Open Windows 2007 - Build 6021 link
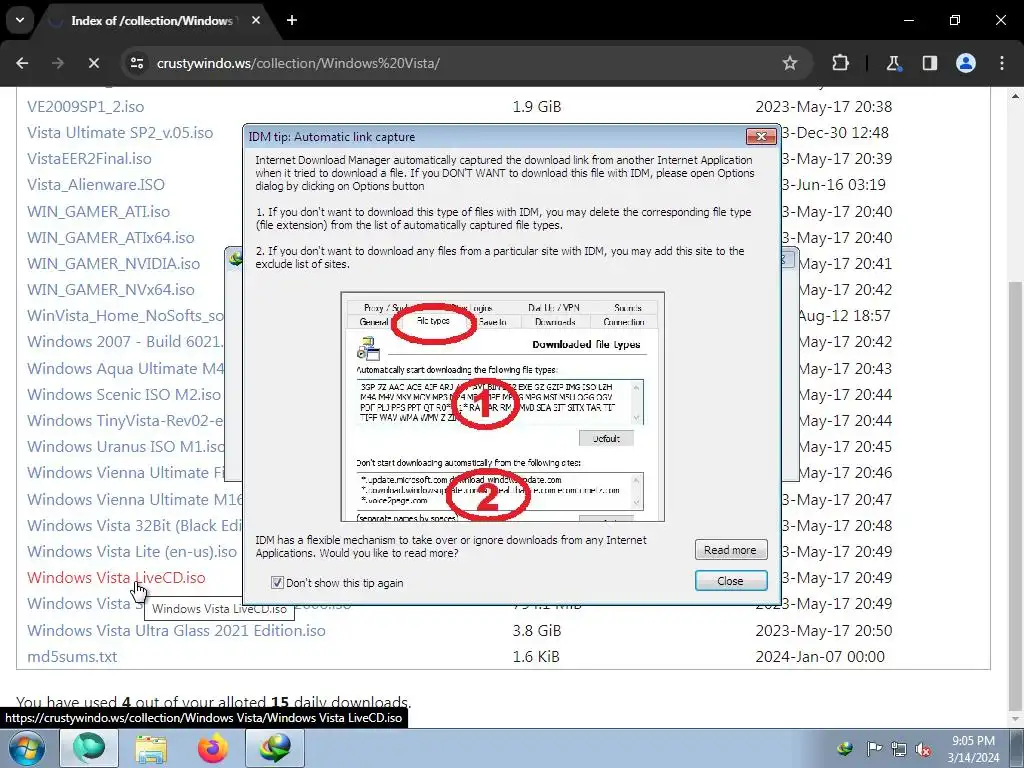 (x=125, y=342)
